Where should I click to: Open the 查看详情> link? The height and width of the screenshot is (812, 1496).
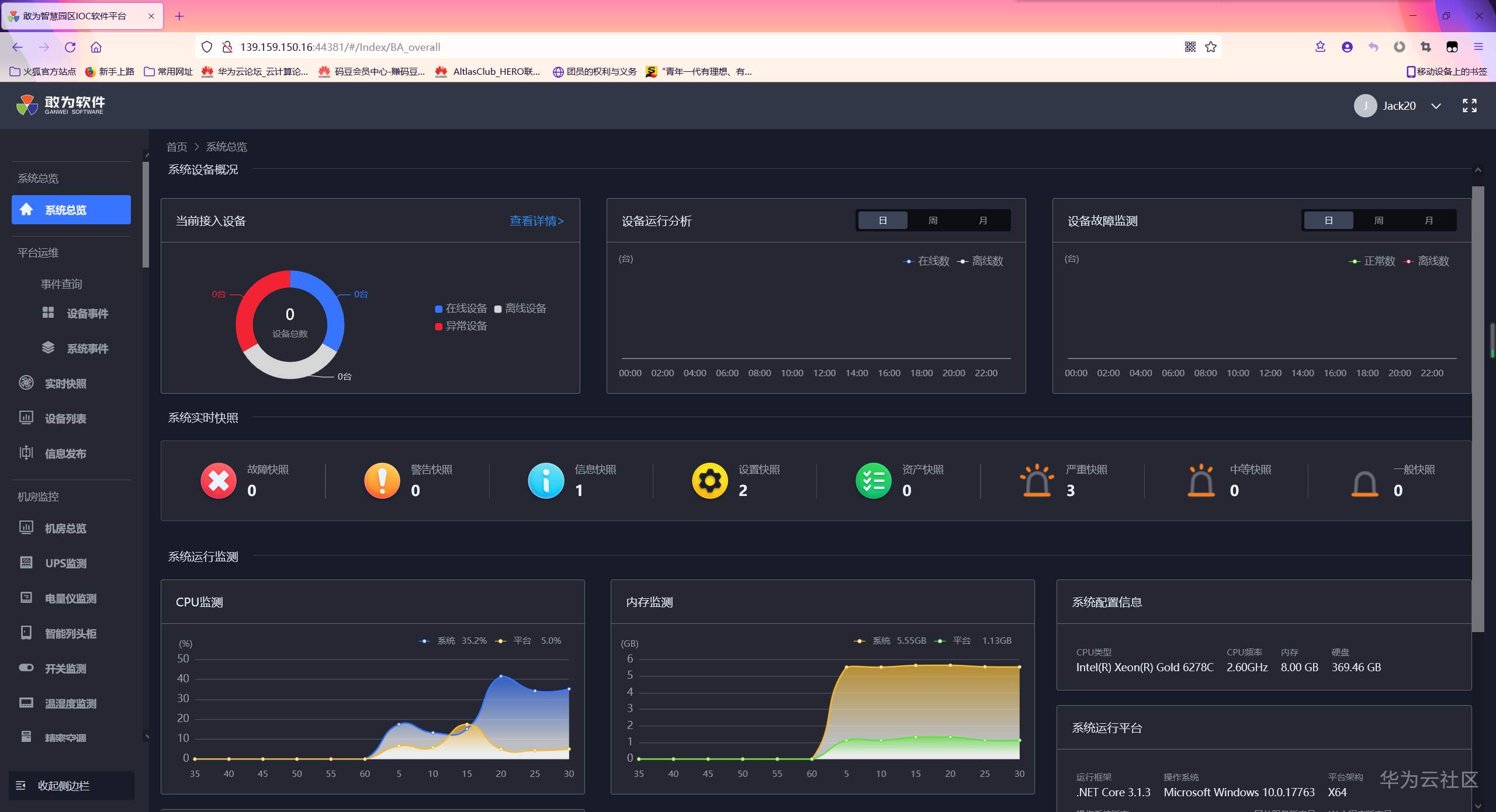point(536,221)
